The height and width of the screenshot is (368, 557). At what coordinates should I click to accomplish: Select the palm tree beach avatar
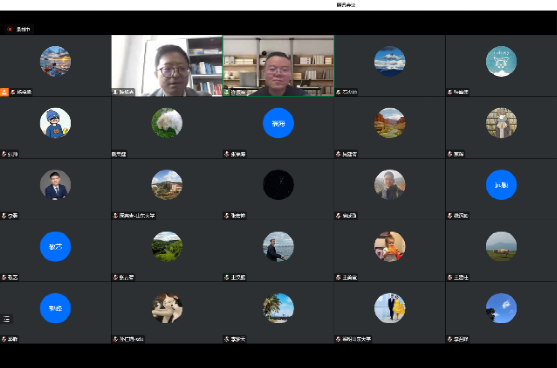point(278,308)
